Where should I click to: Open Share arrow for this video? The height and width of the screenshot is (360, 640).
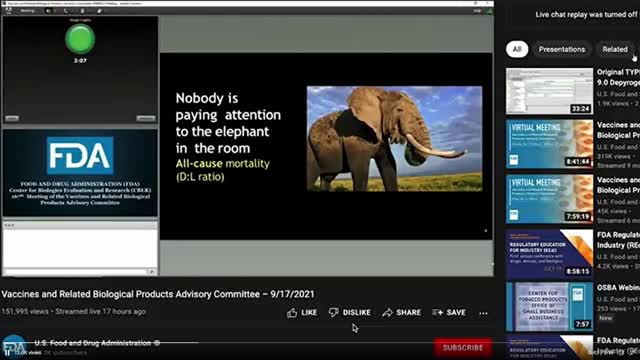pos(401,313)
